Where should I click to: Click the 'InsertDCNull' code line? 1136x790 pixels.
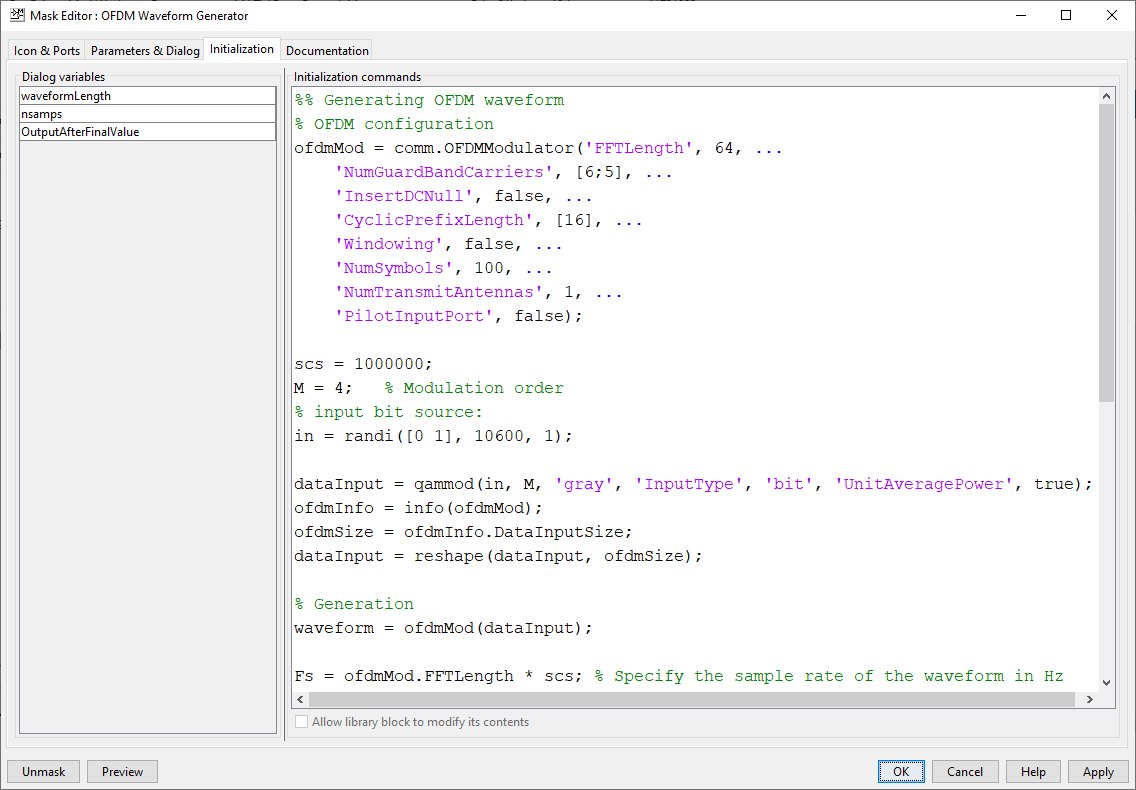pyautogui.click(x=464, y=196)
